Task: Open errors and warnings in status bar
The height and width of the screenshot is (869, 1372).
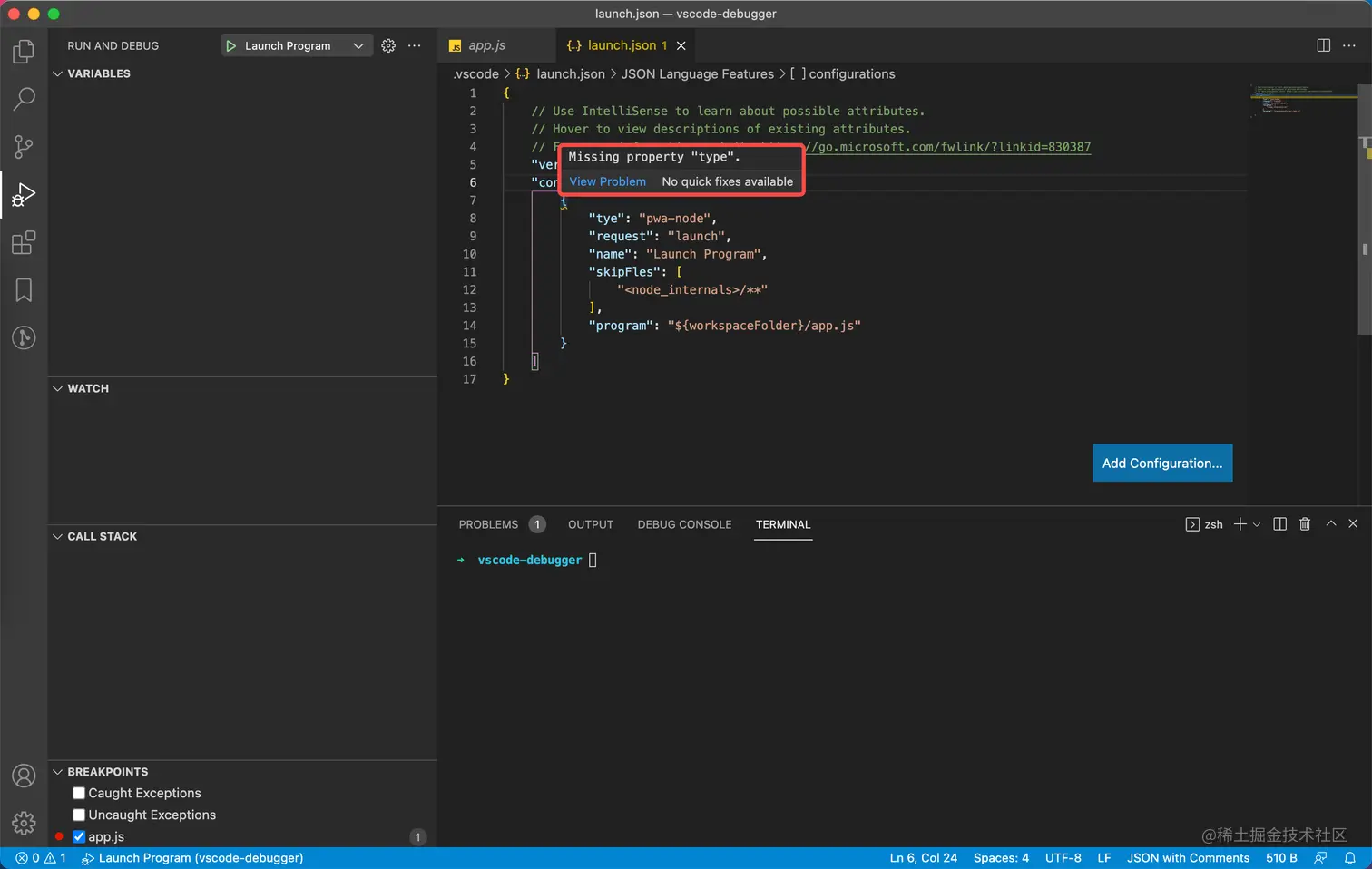Action: 41,858
